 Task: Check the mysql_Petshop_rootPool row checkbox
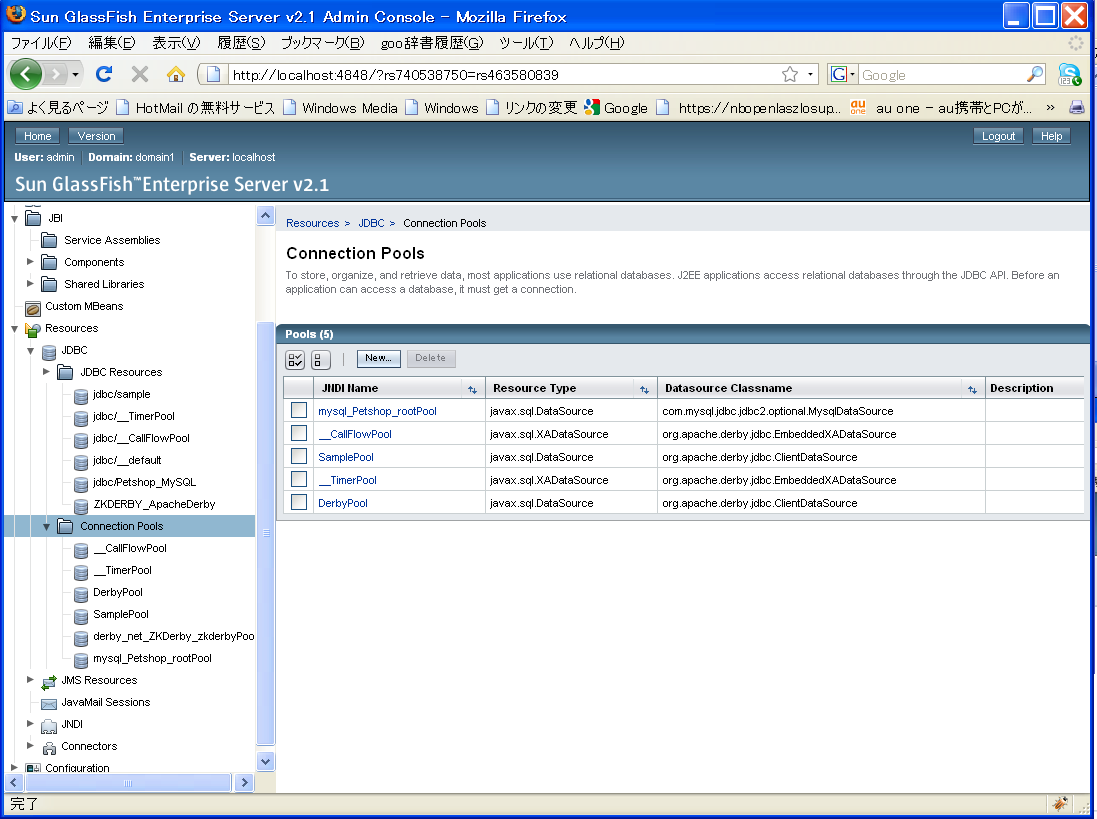click(299, 411)
